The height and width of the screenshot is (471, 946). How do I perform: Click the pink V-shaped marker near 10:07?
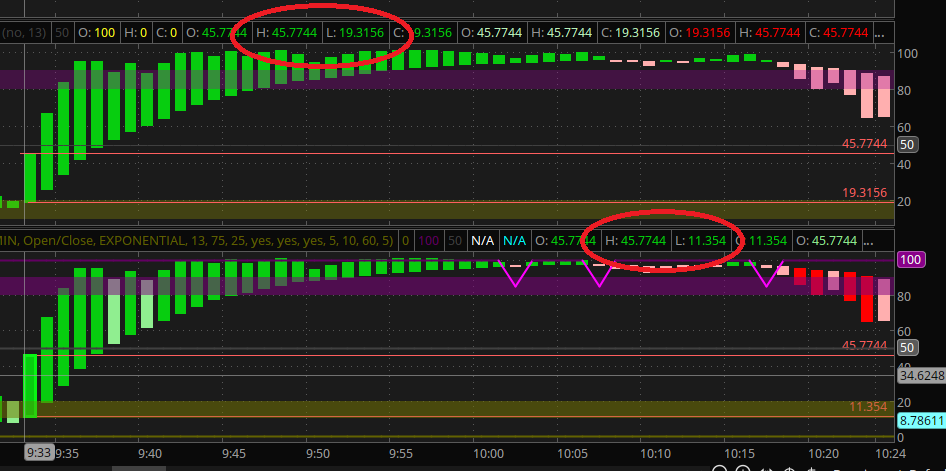pos(599,275)
